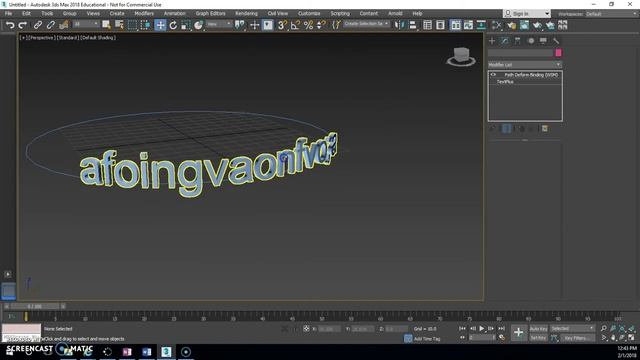640x360 pixels.
Task: Toggle Spinner Snap icon
Action: (x=321, y=25)
